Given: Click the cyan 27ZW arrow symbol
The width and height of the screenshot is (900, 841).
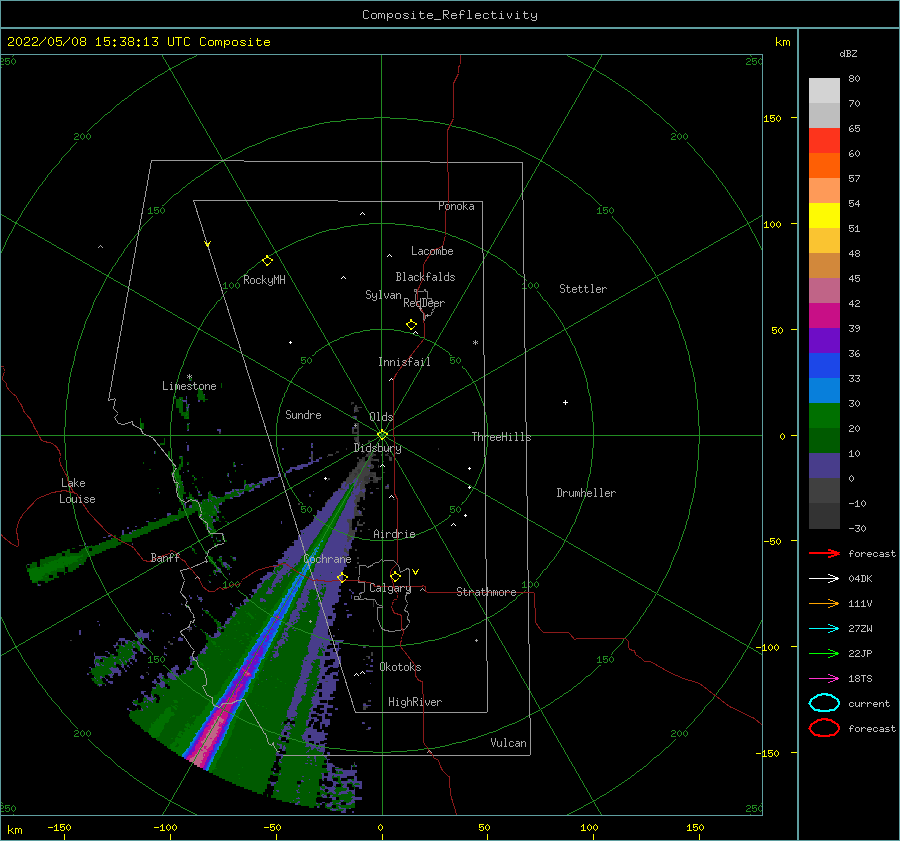Looking at the screenshot, I should pos(824,629).
